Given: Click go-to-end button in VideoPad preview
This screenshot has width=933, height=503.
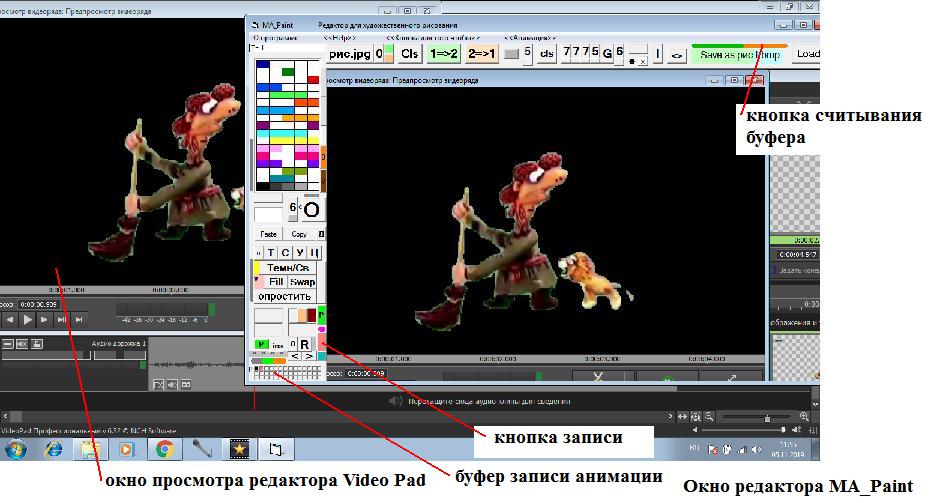Looking at the screenshot, I should [x=79, y=320].
